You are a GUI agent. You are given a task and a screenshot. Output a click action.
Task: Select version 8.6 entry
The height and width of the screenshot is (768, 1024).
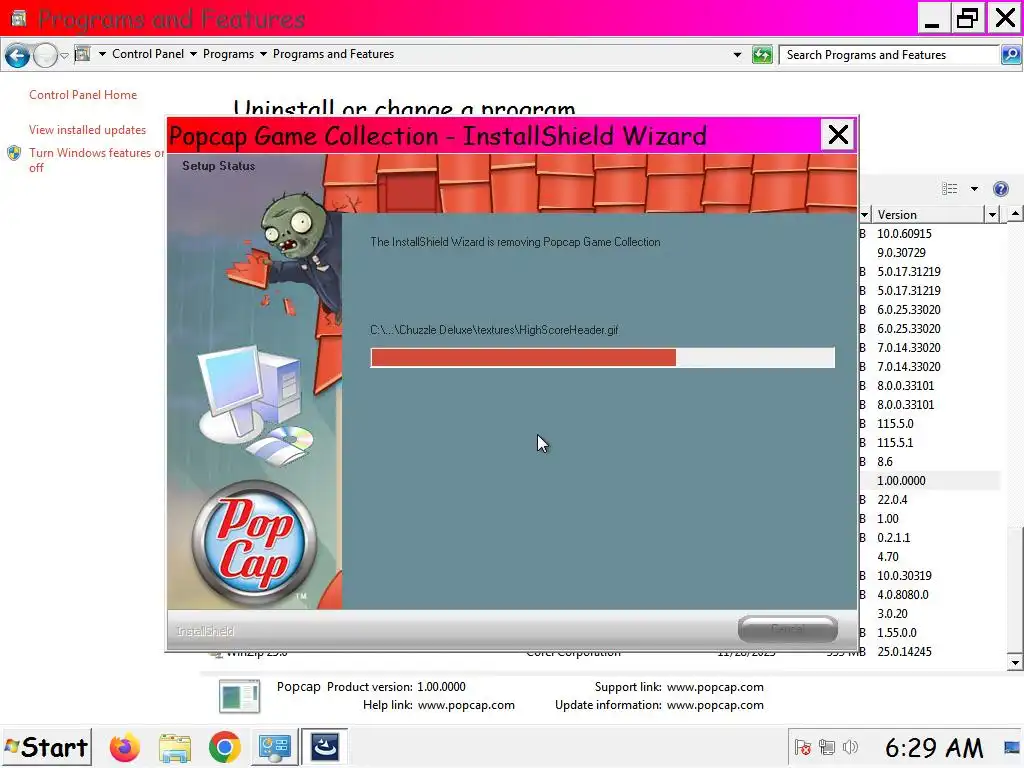click(885, 462)
